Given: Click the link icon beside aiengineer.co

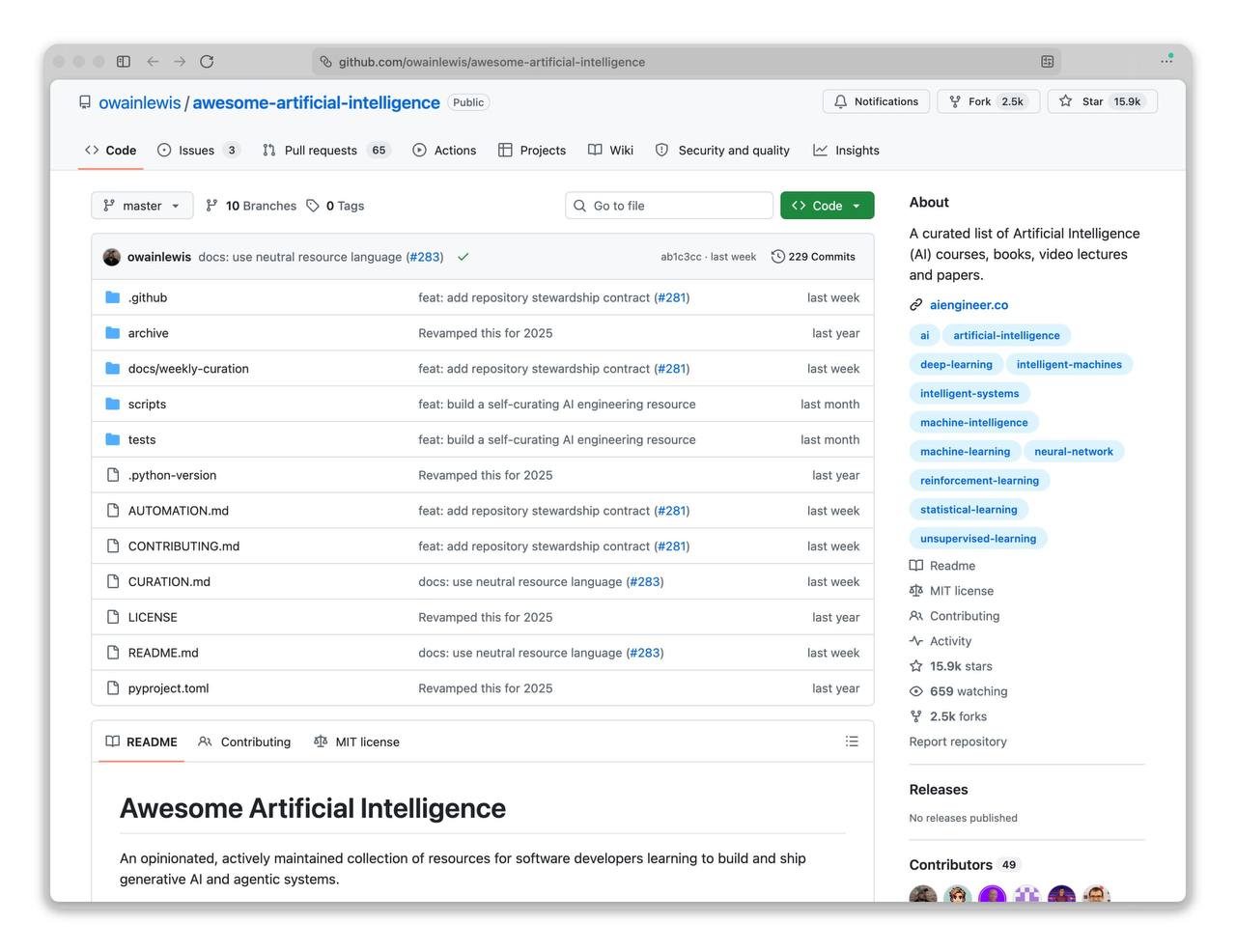Looking at the screenshot, I should (916, 305).
